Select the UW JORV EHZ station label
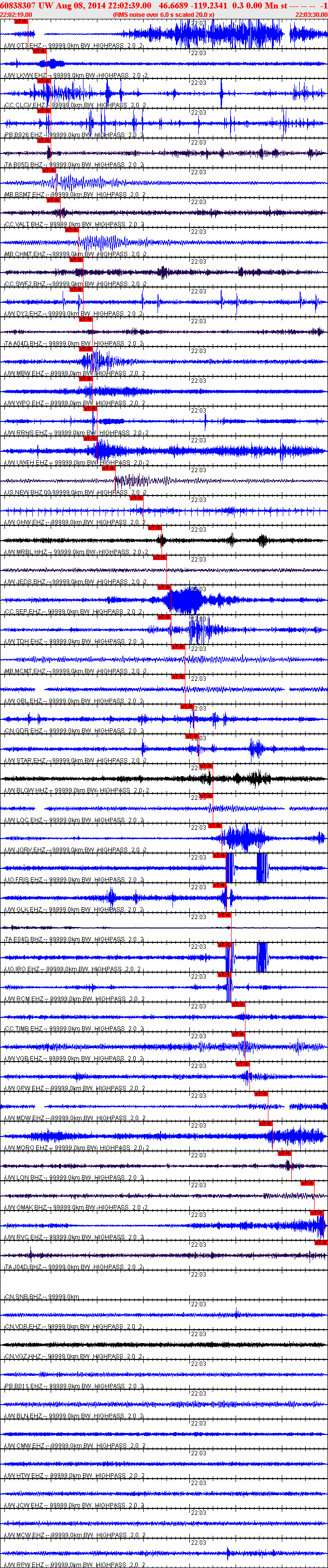This screenshot has height=1568, width=328. [x=75, y=851]
